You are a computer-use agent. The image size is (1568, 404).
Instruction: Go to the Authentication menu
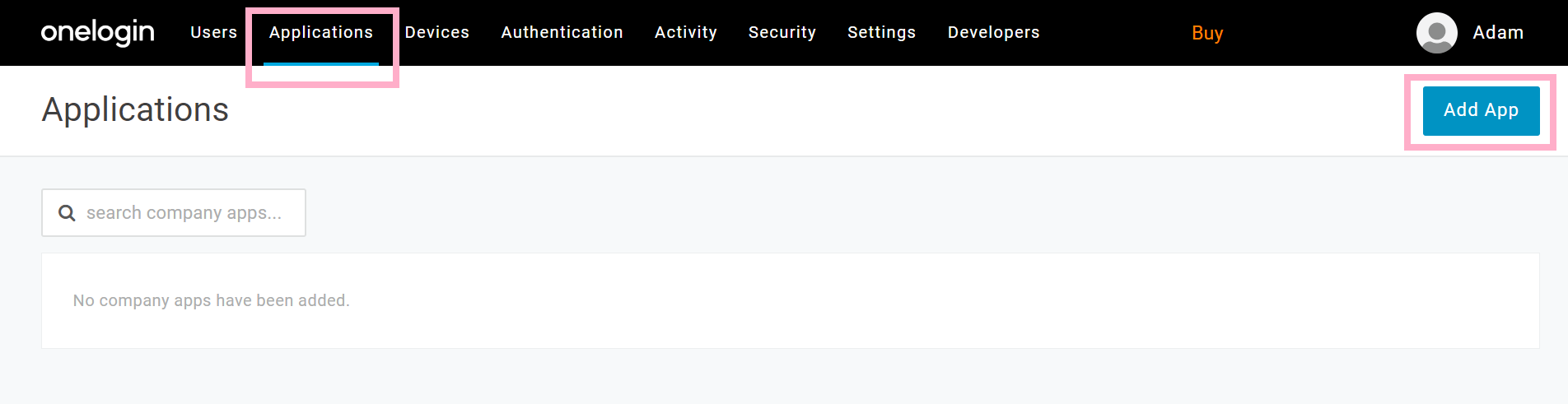pyautogui.click(x=562, y=32)
